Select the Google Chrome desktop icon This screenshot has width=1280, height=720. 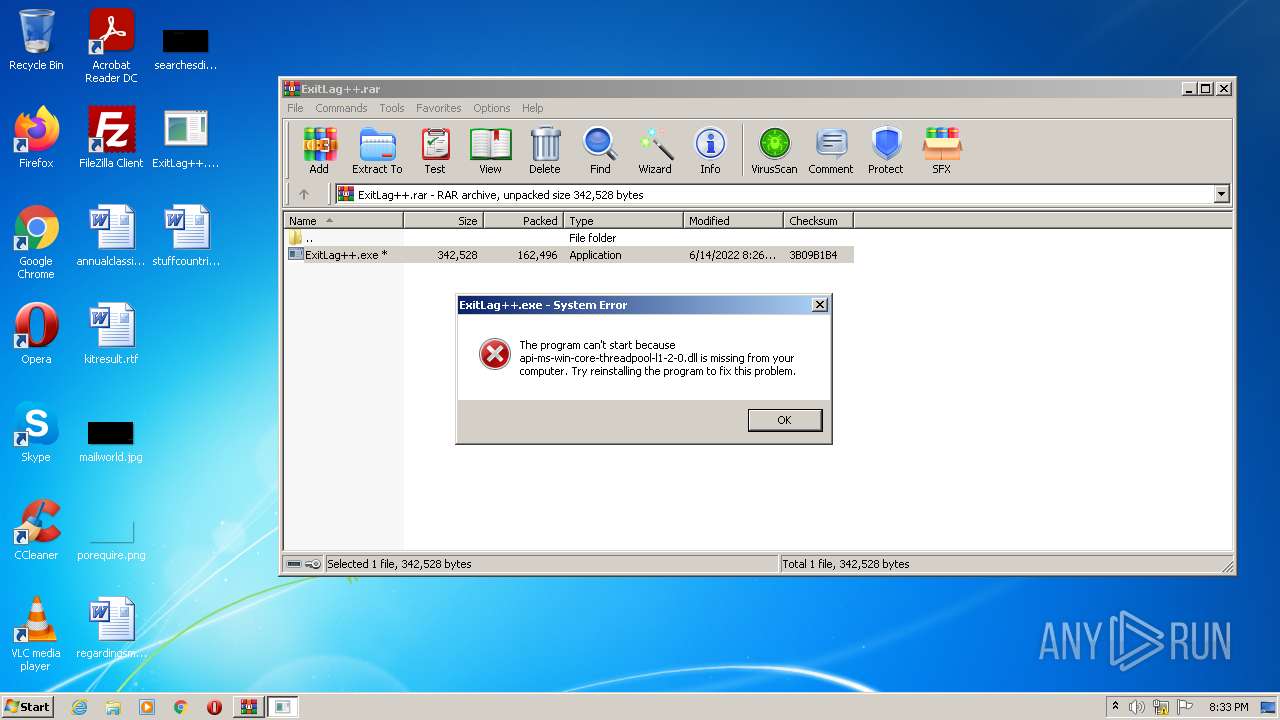coord(36,242)
